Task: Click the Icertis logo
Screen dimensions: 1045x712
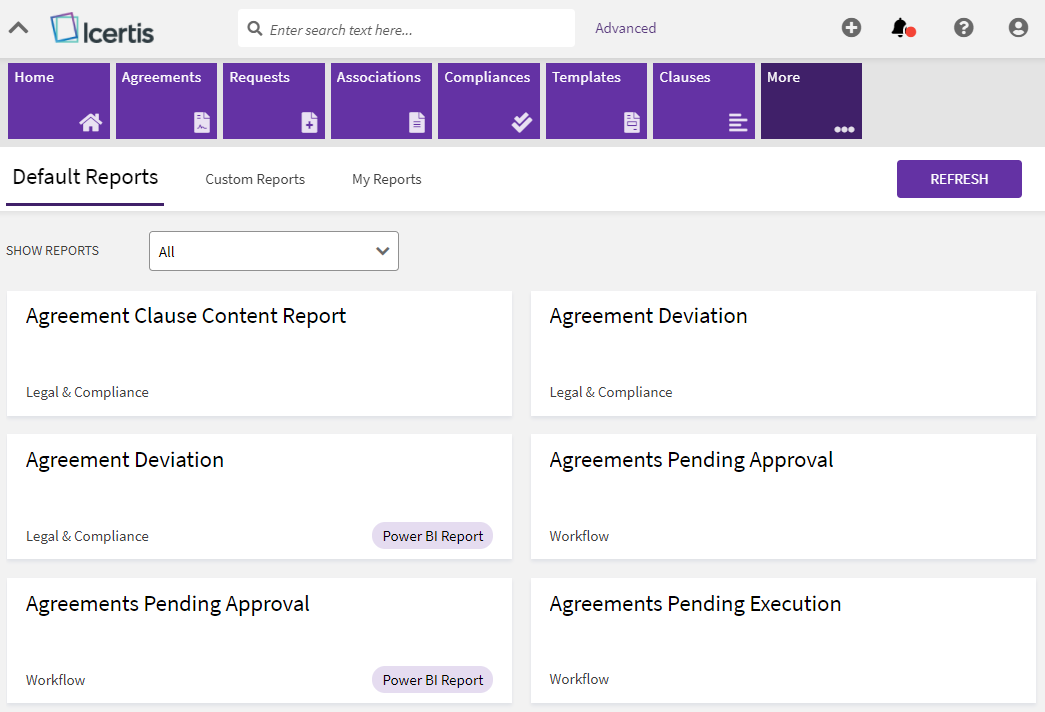Action: pos(102,29)
